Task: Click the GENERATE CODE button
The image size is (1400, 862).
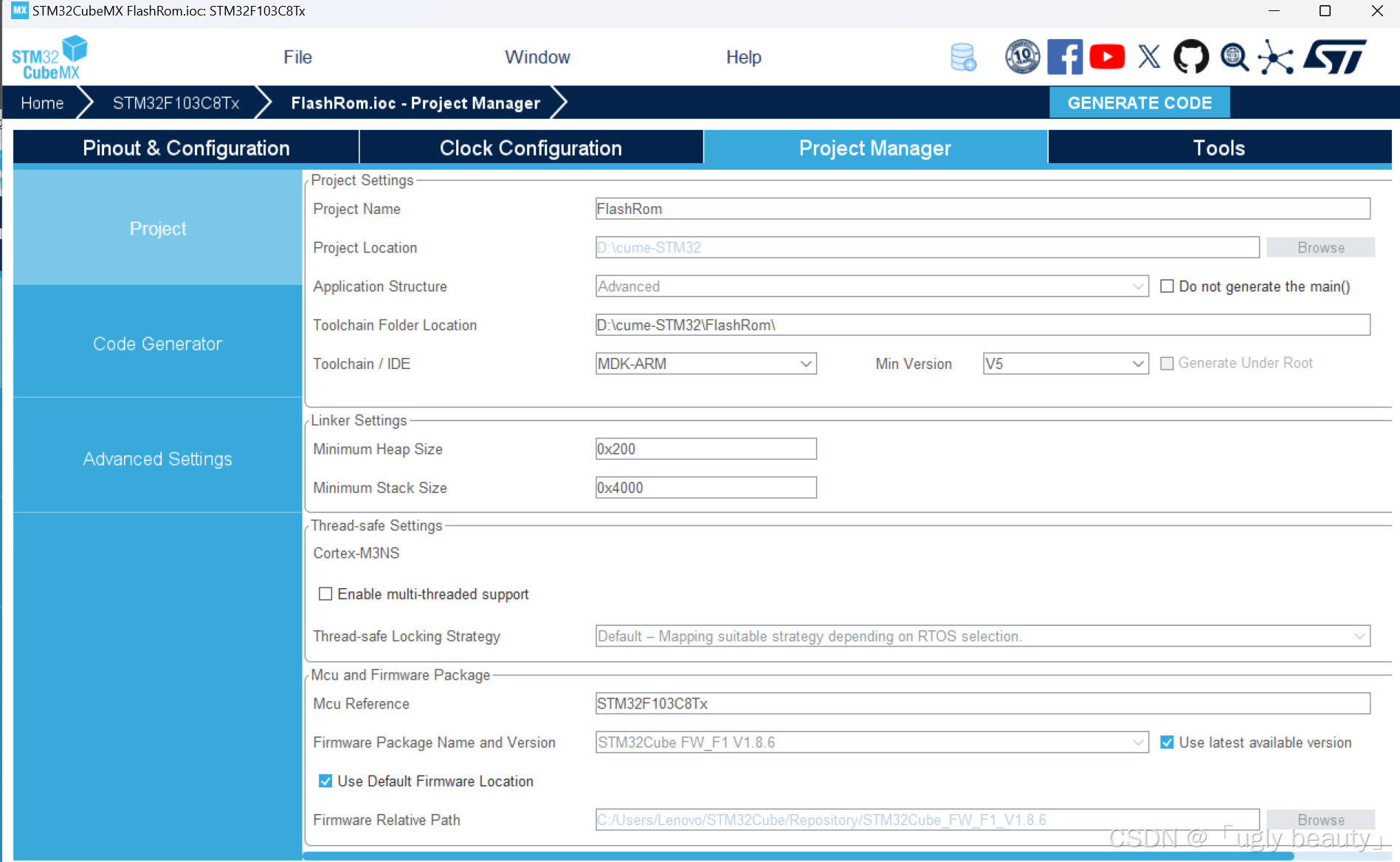Action: click(1139, 103)
